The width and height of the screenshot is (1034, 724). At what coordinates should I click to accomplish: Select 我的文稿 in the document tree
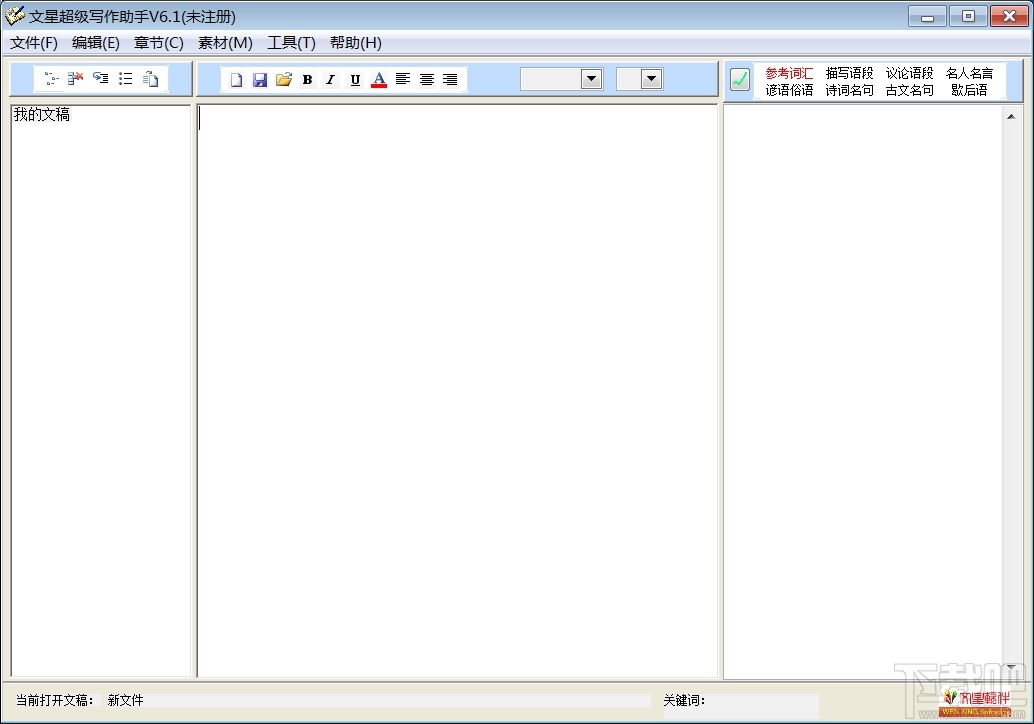pyautogui.click(x=42, y=115)
